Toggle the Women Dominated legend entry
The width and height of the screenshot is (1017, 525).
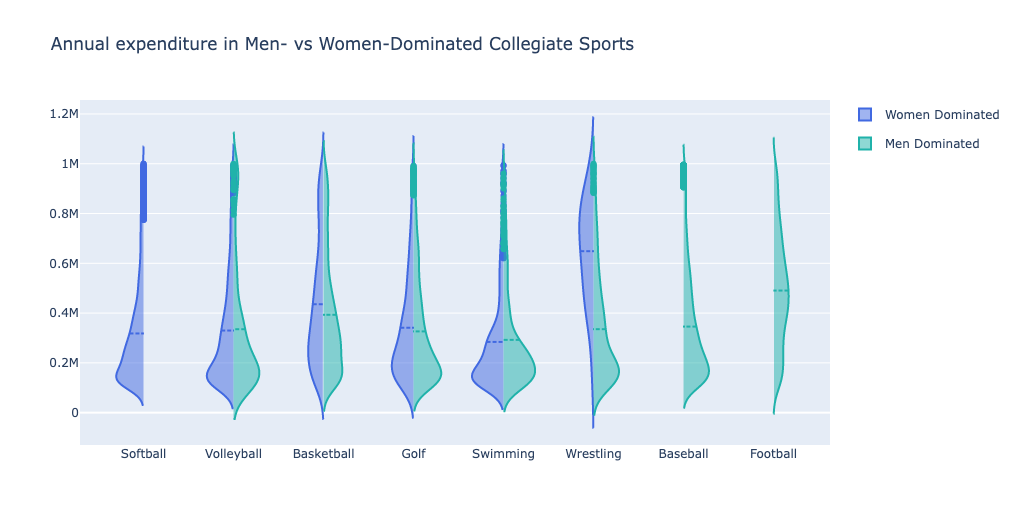pyautogui.click(x=941, y=115)
